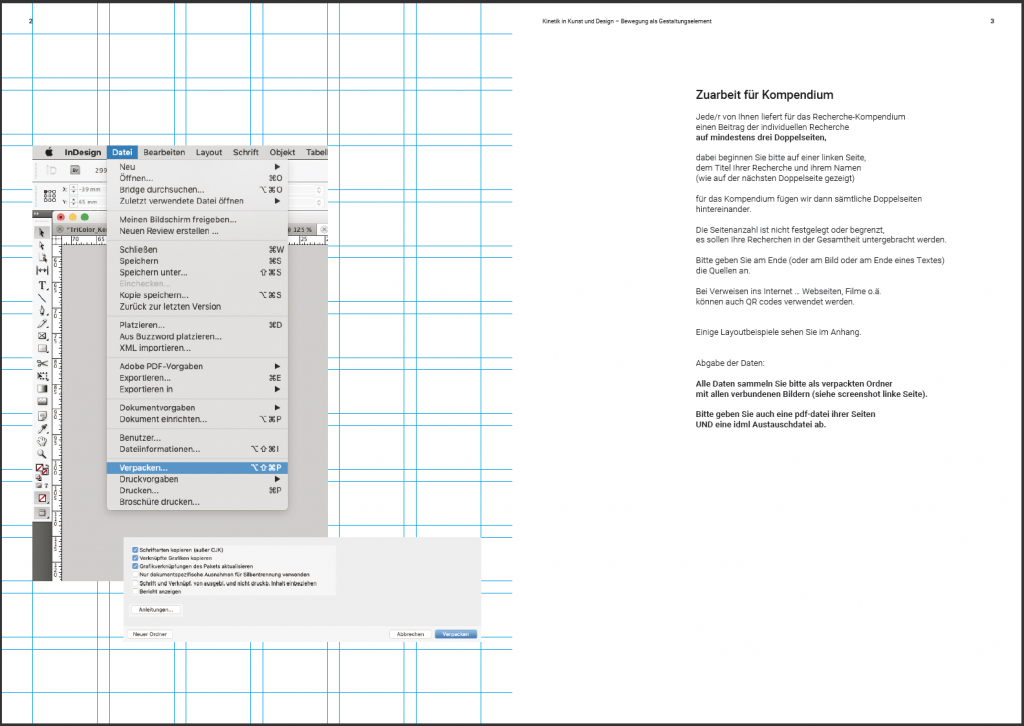This screenshot has width=1024, height=726.
Task: Select the Scissors tool
Action: (42, 363)
